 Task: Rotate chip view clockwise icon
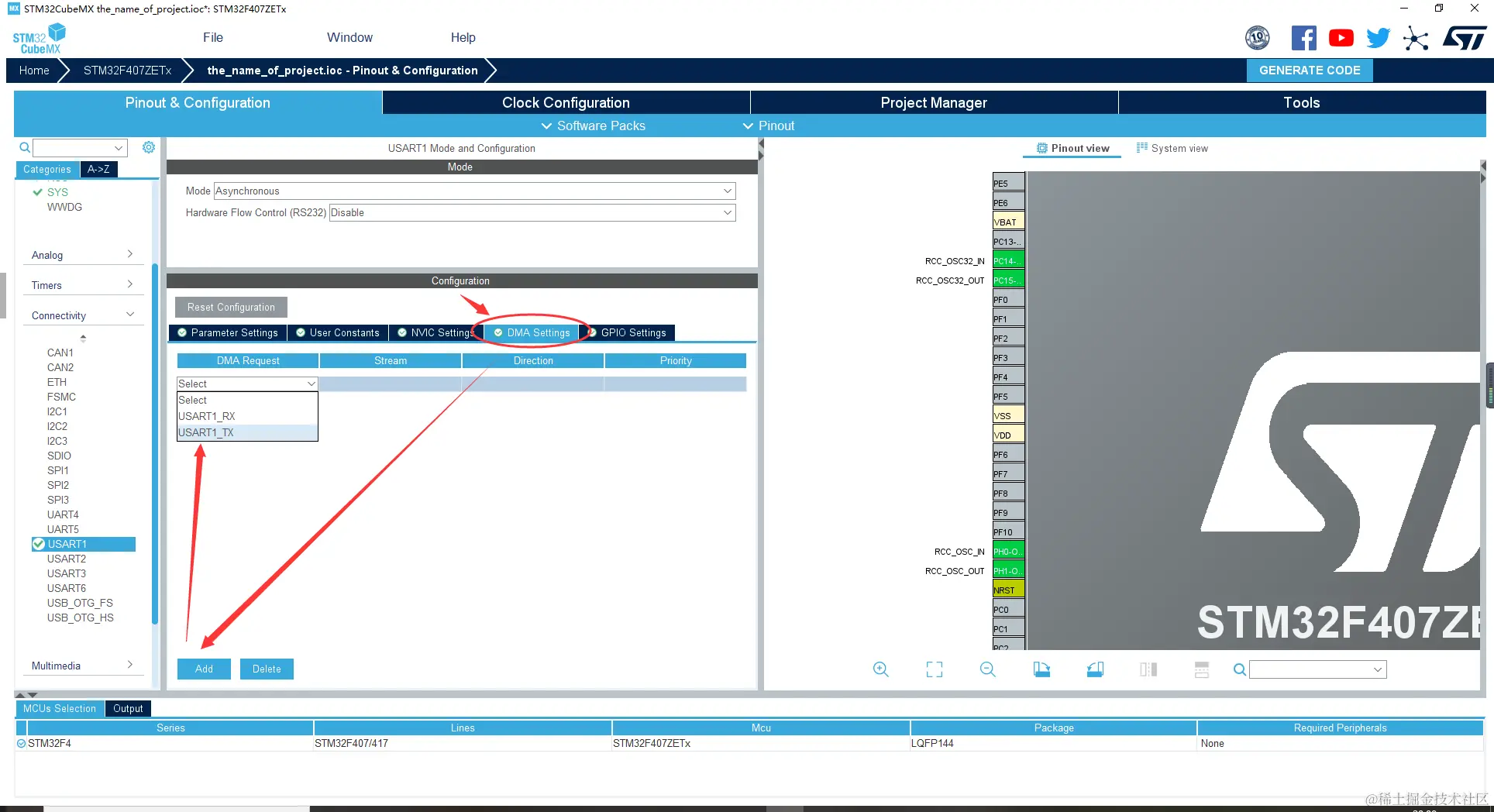pos(1041,669)
